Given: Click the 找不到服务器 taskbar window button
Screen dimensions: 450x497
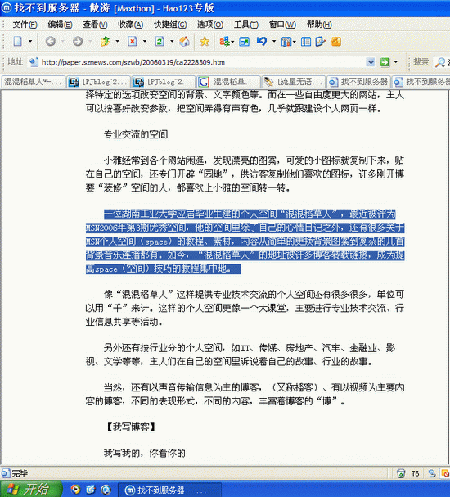Looking at the screenshot, I should [x=170, y=490].
